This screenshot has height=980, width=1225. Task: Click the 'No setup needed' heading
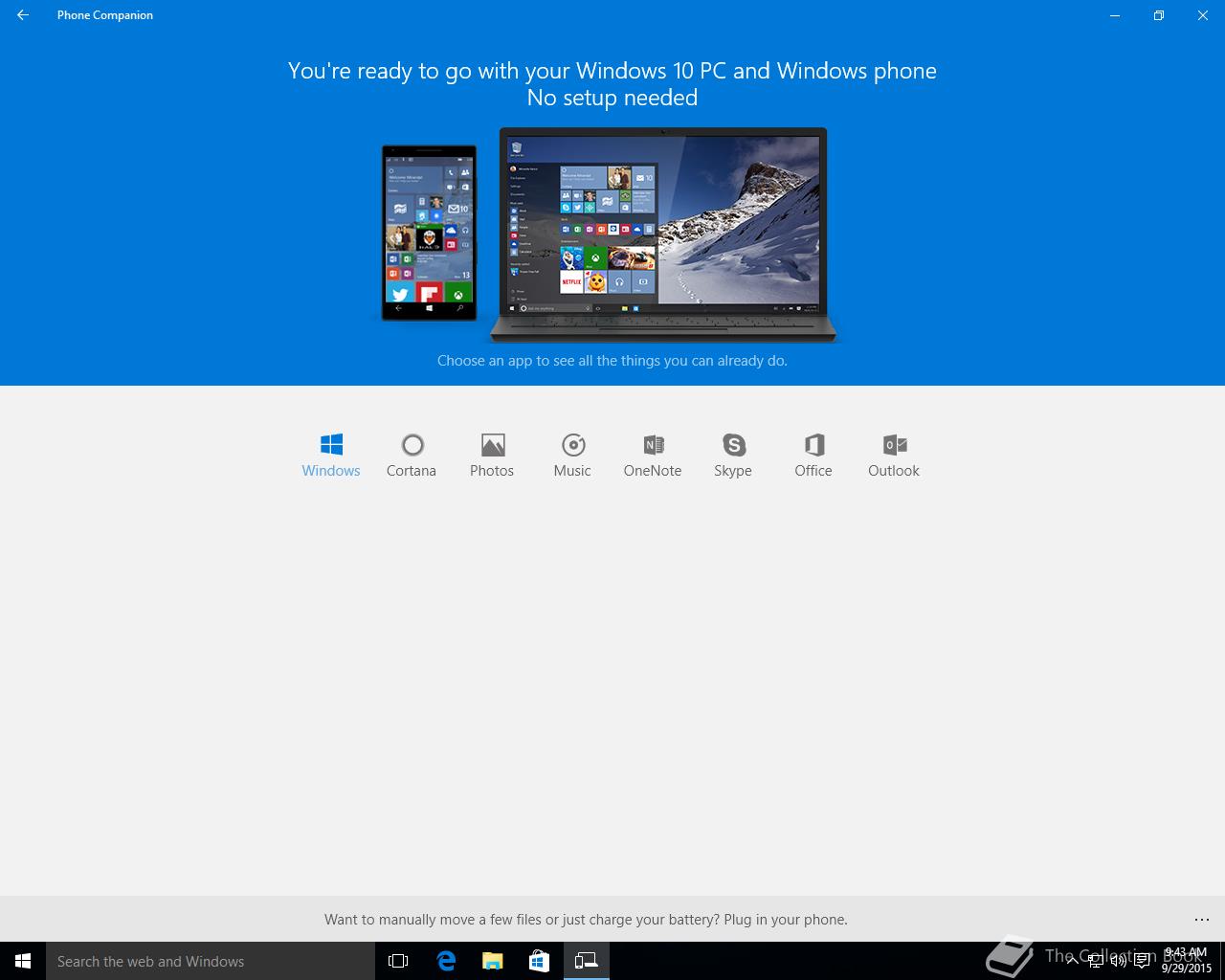click(x=612, y=98)
